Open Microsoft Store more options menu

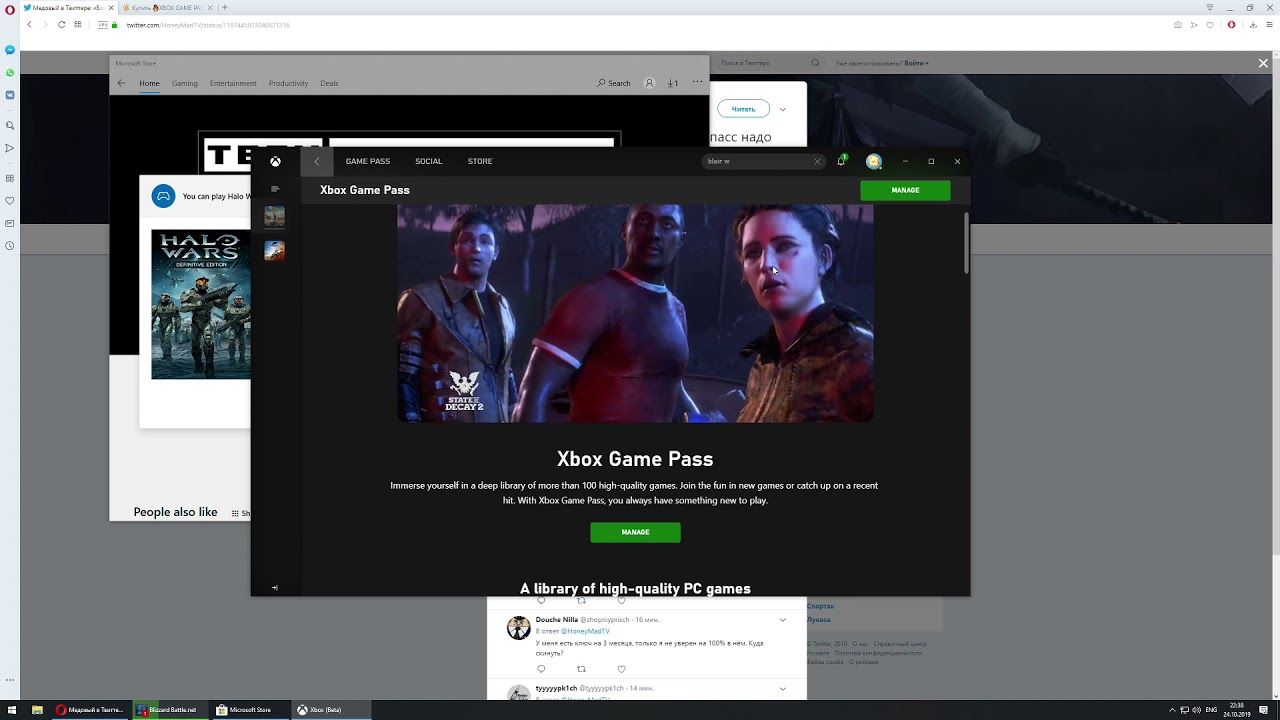[x=697, y=83]
